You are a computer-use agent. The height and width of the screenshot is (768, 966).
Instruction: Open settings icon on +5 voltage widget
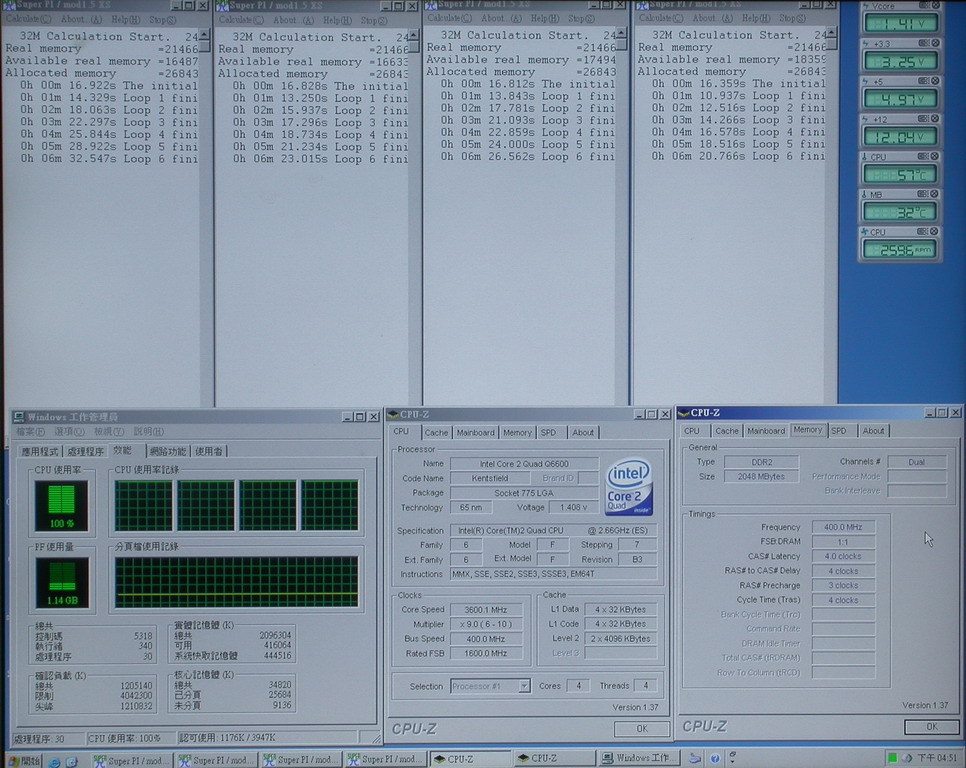(924, 81)
